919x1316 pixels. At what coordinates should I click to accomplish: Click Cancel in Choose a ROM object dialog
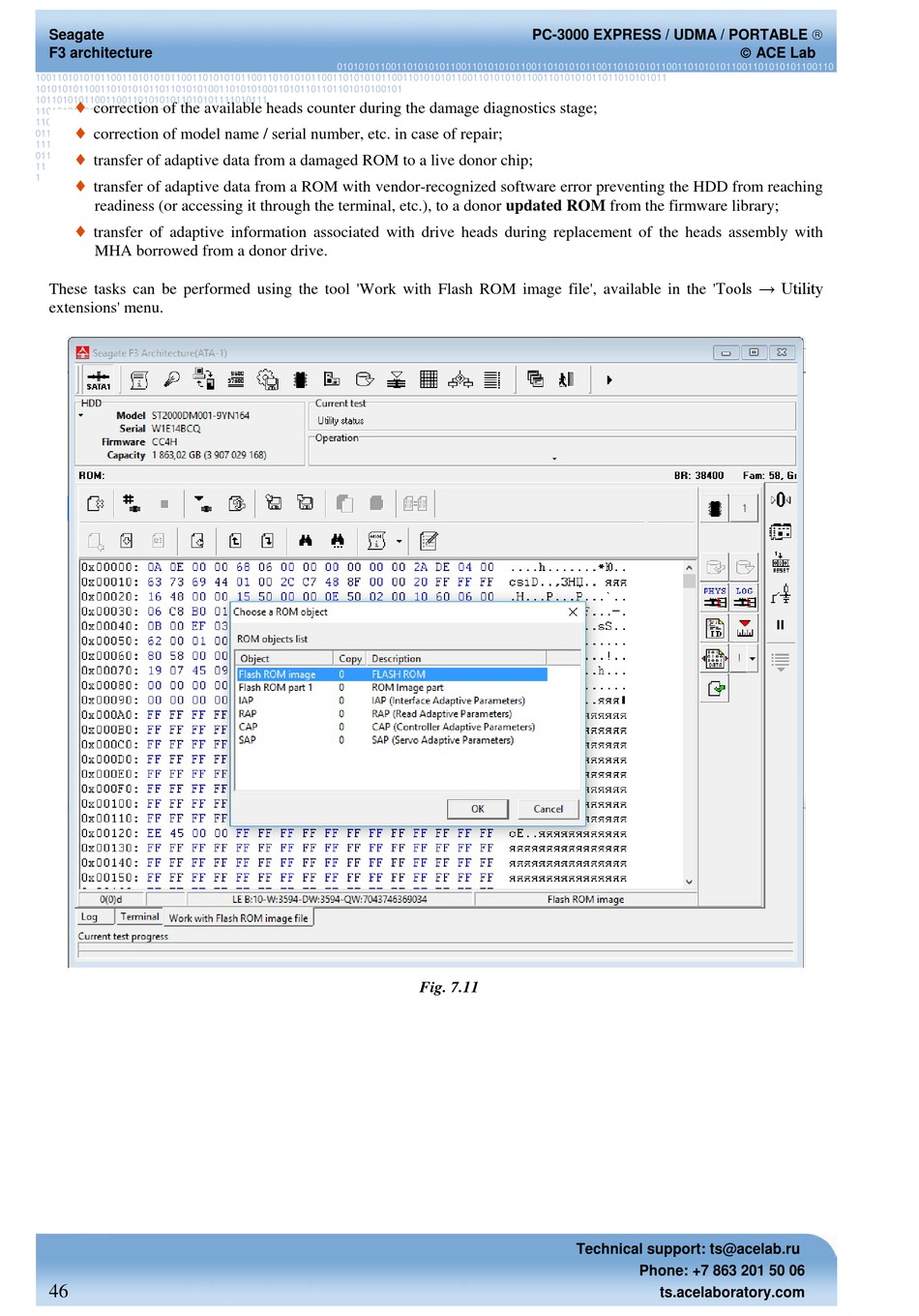548,809
